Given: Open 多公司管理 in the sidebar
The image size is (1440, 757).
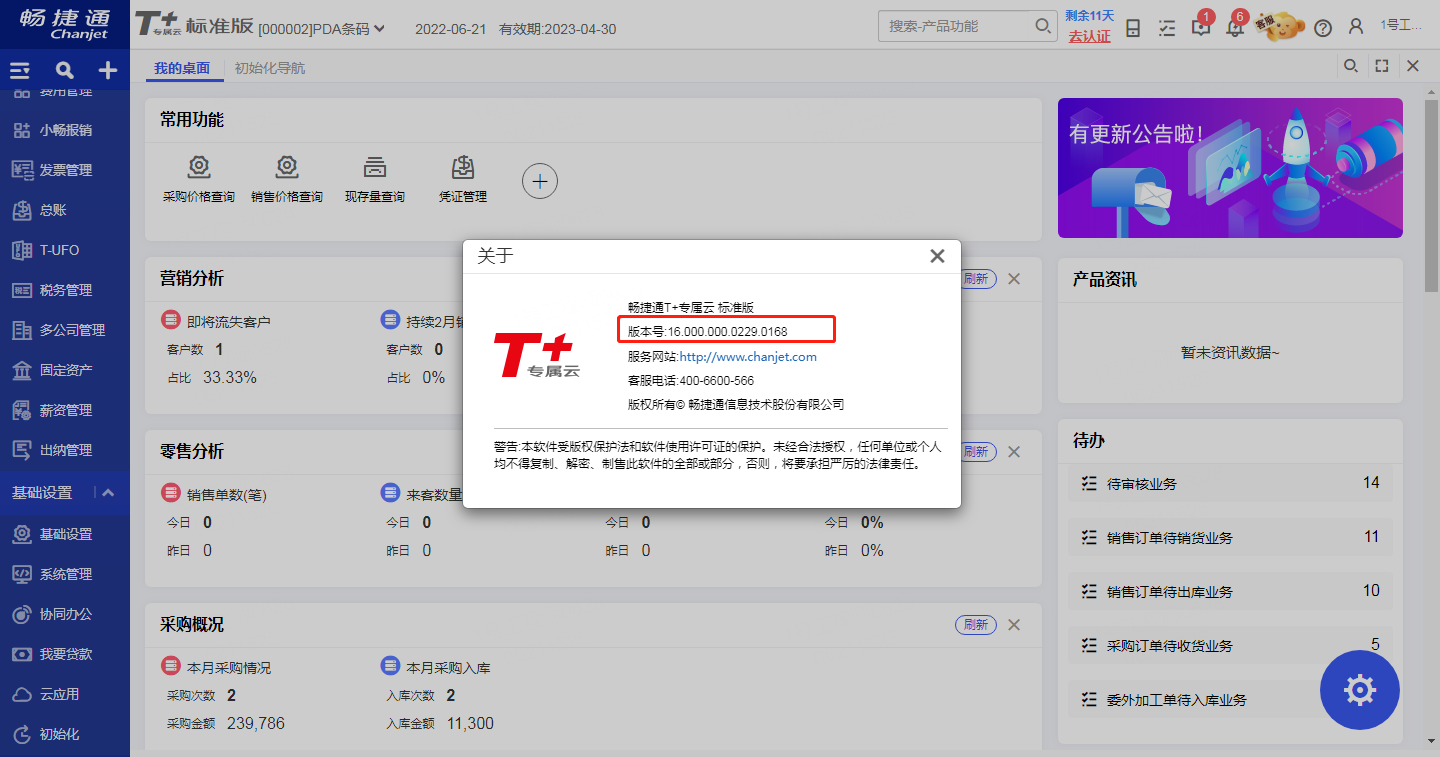Looking at the screenshot, I should pyautogui.click(x=65, y=330).
